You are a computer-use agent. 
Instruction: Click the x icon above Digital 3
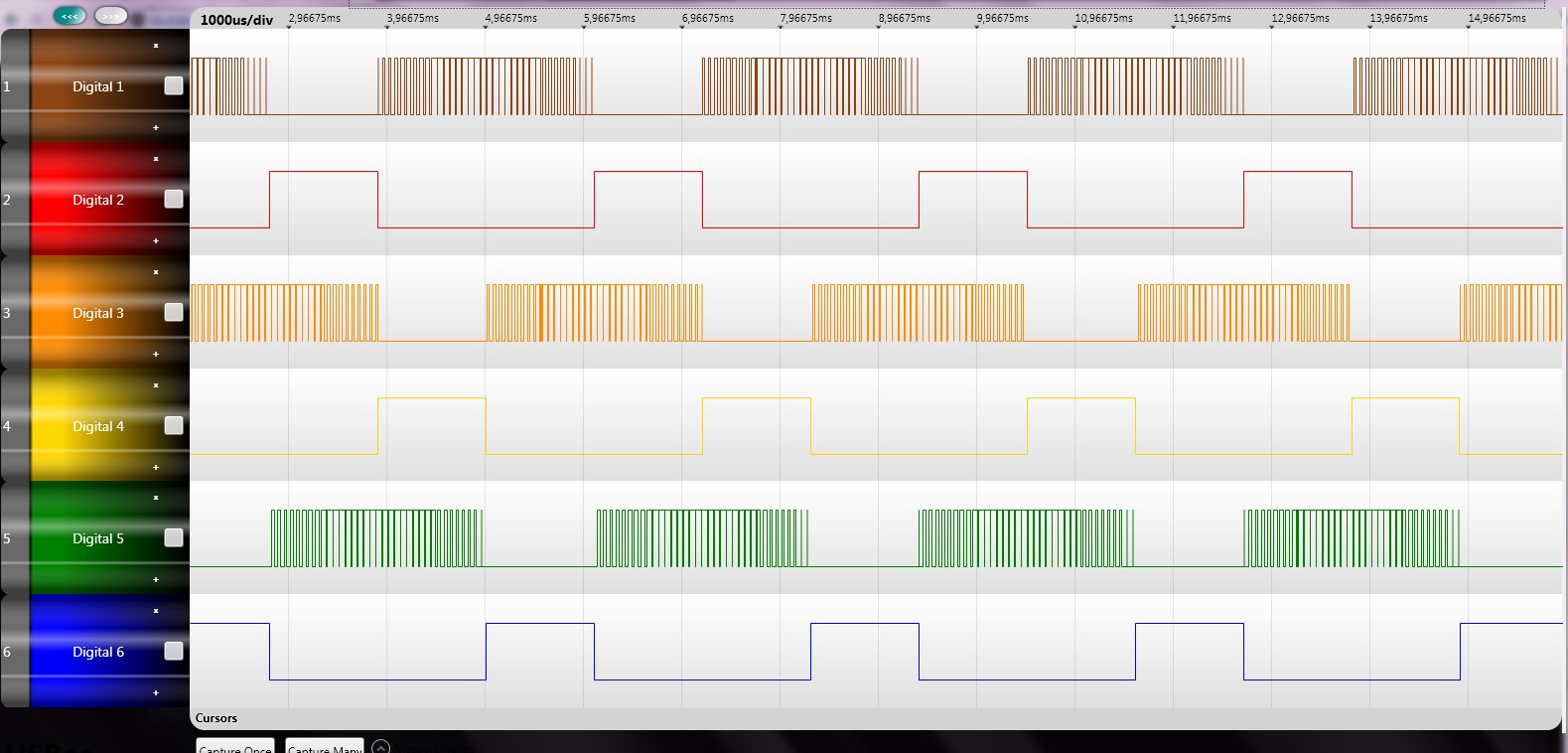point(156,272)
